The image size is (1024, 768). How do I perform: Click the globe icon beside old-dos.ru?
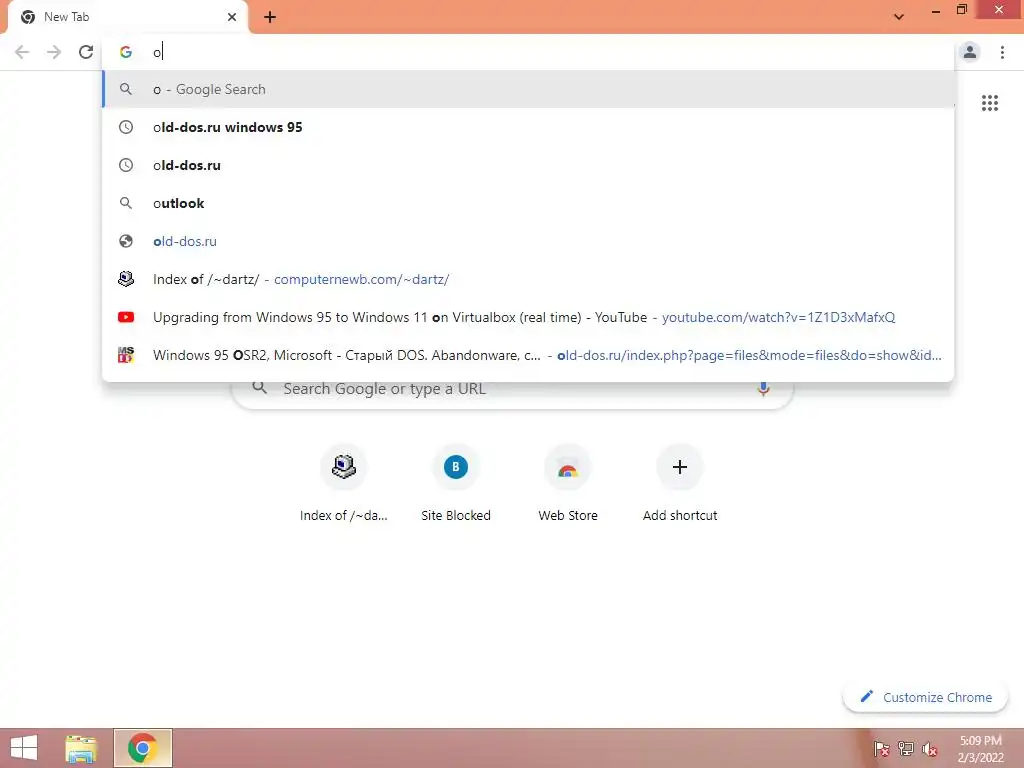tap(126, 241)
